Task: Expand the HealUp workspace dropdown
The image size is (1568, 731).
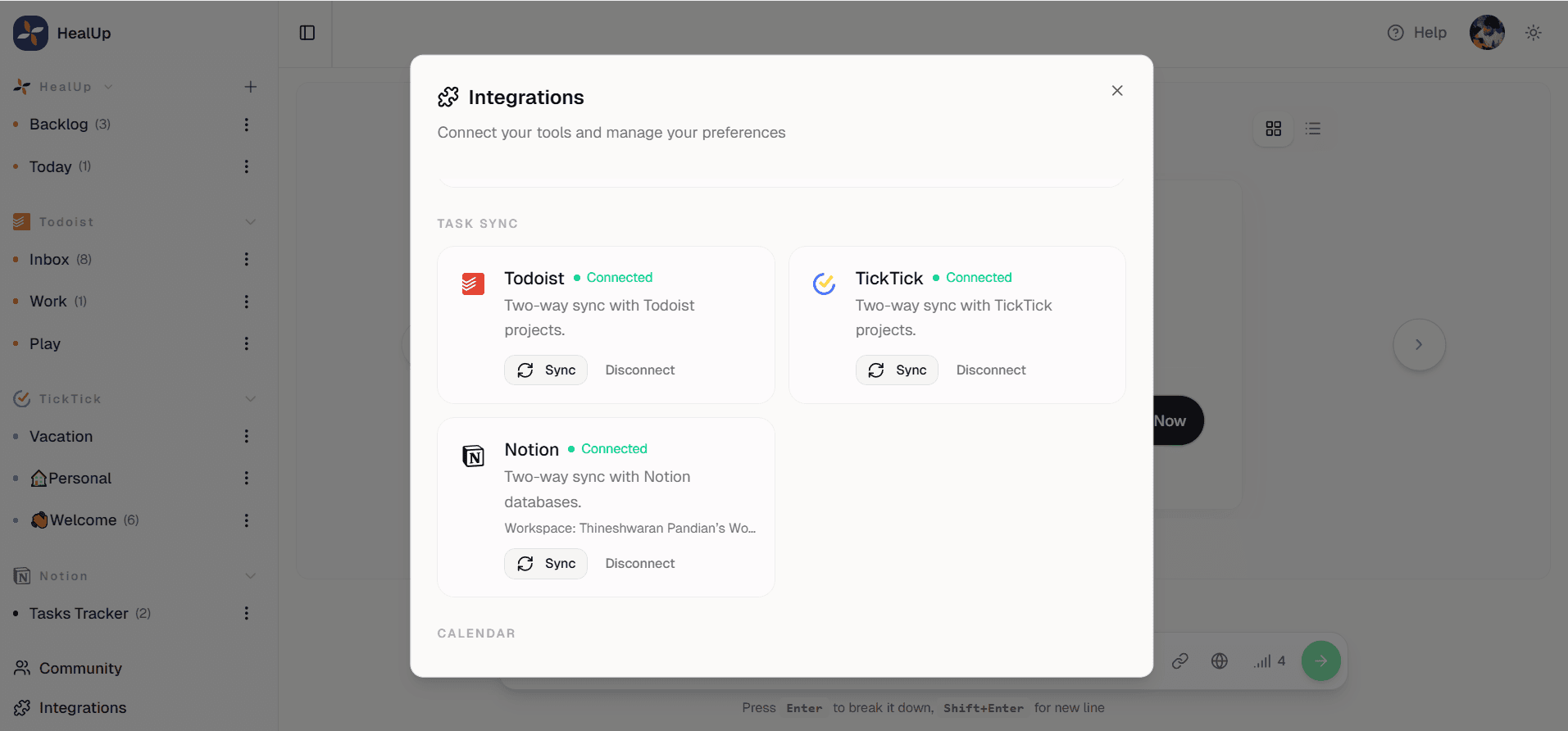Action: (x=108, y=87)
